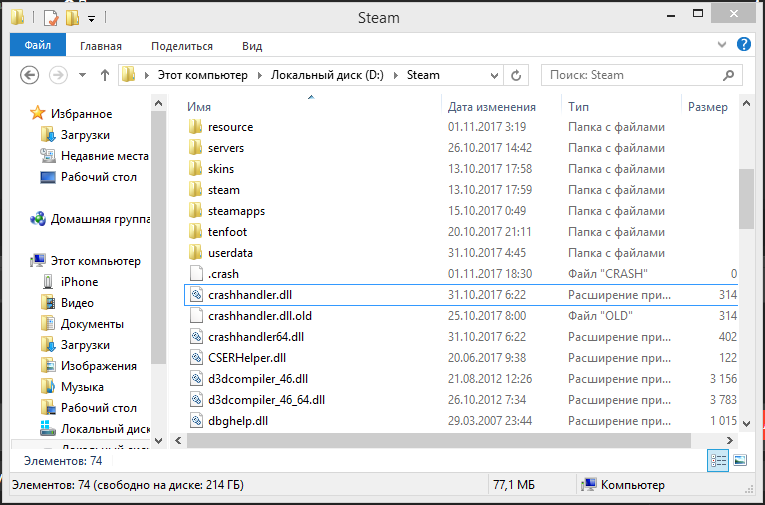Expand the chevron after Этот компьютер breadcrumb
The height and width of the screenshot is (505, 765).
tap(260, 75)
